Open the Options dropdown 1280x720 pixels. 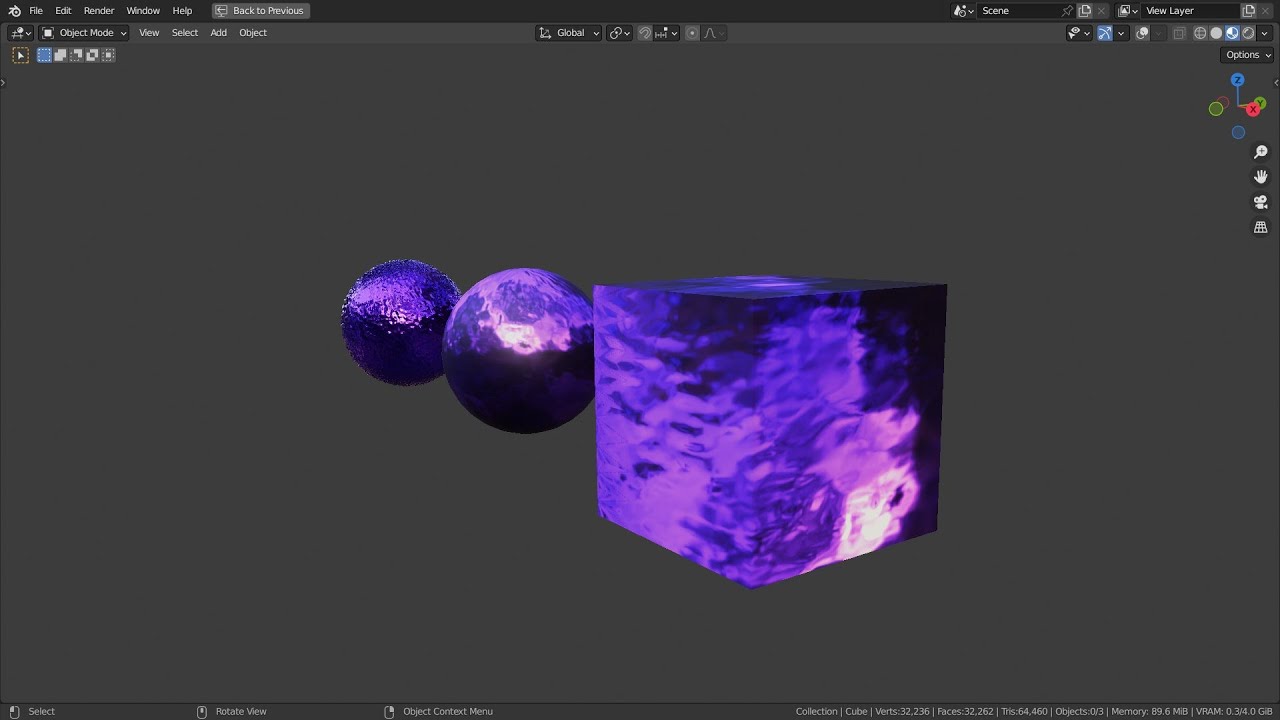coord(1248,55)
